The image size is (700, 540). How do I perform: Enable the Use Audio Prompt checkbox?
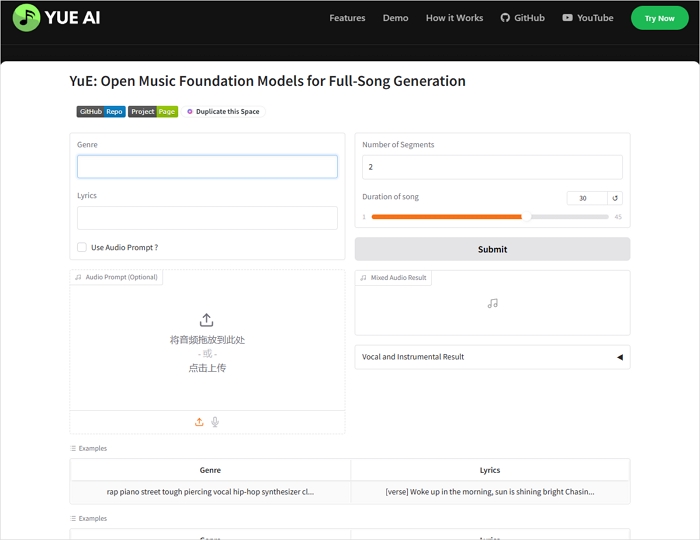pos(82,247)
